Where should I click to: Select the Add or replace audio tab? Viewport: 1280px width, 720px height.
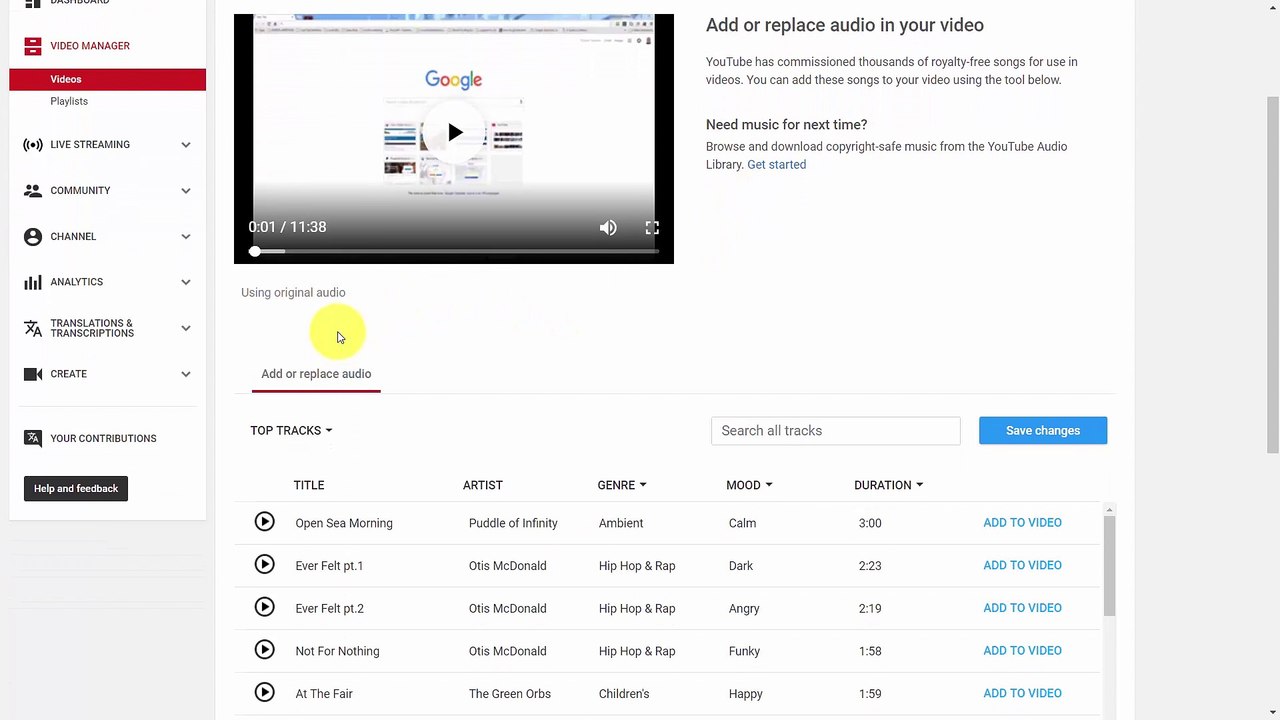click(316, 374)
